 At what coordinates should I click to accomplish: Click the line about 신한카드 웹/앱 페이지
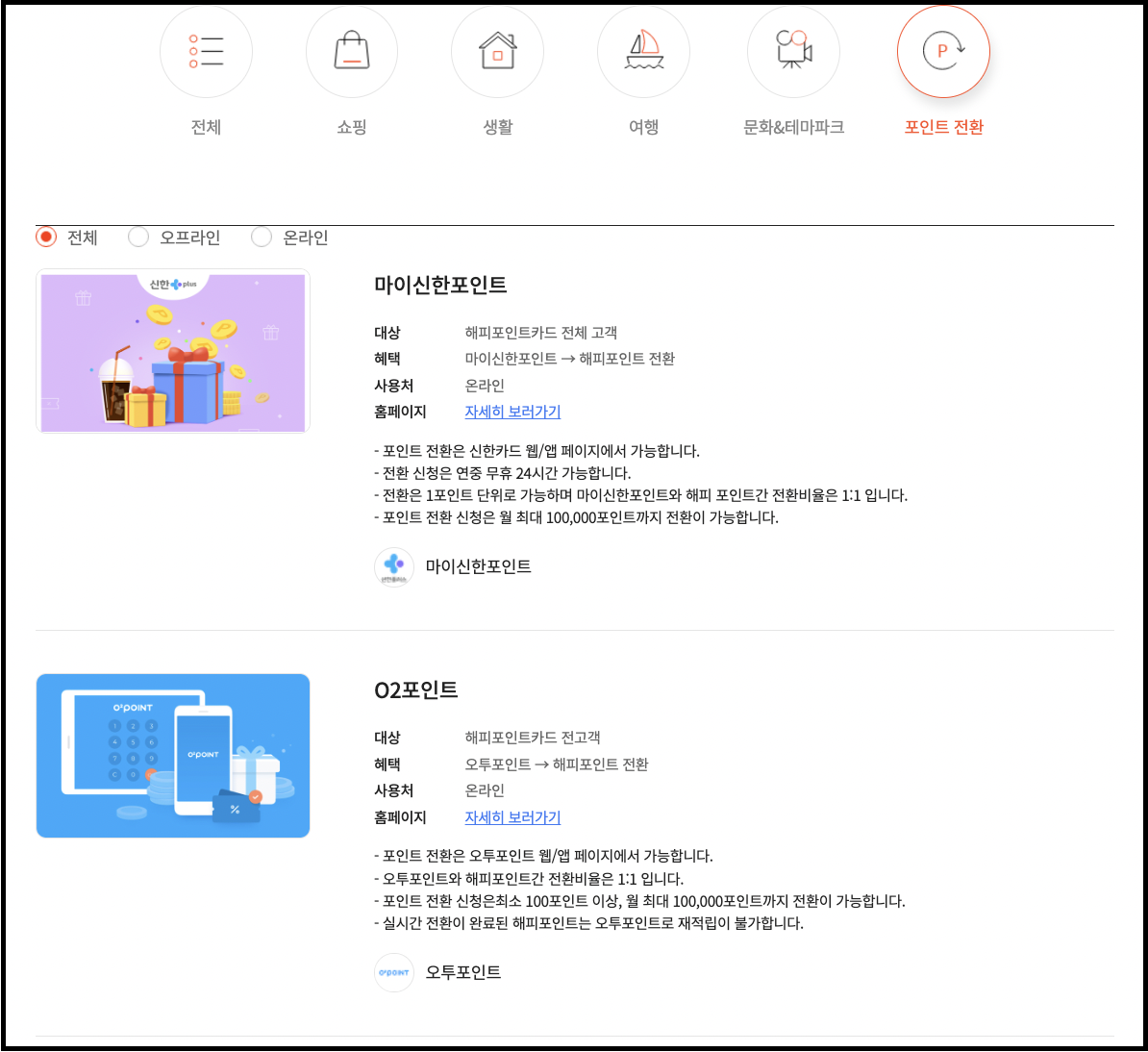coord(537,451)
